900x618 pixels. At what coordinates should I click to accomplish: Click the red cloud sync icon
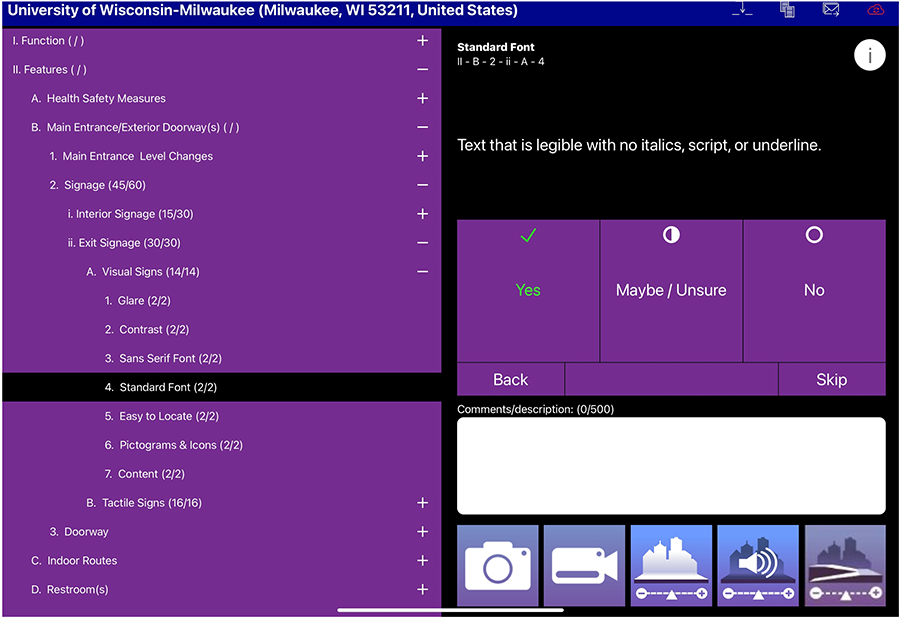[875, 11]
